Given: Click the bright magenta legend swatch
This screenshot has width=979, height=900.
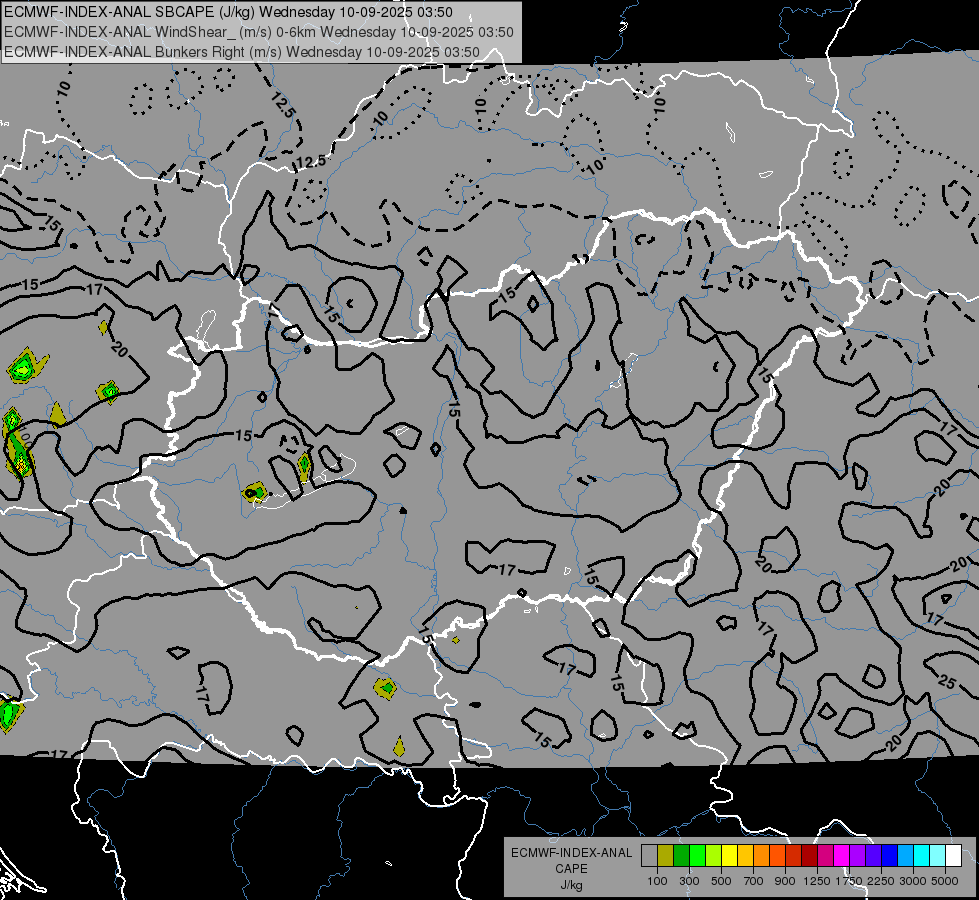Looking at the screenshot, I should (842, 855).
